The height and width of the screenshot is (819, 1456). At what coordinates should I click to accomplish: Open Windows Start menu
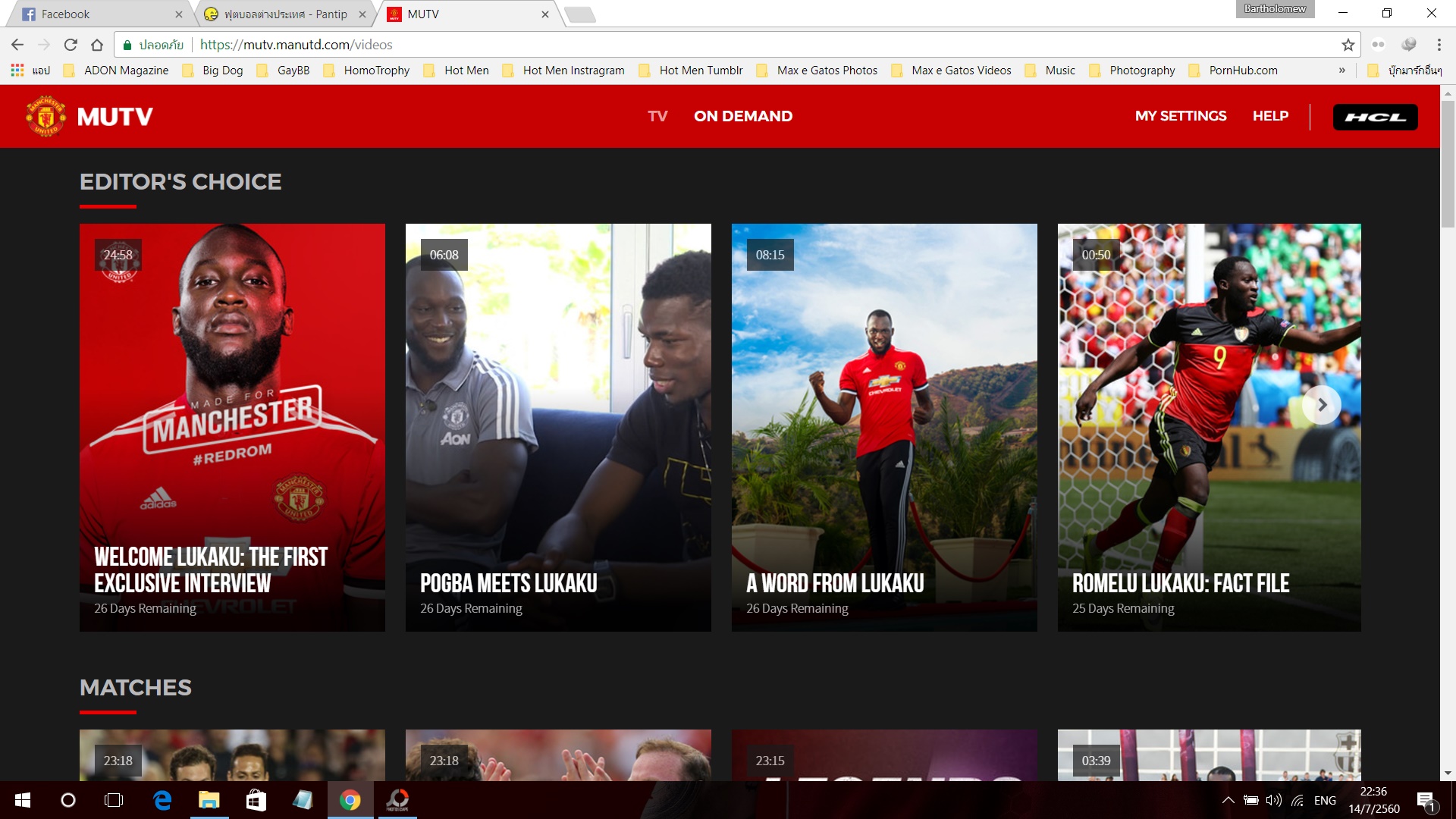tap(23, 800)
